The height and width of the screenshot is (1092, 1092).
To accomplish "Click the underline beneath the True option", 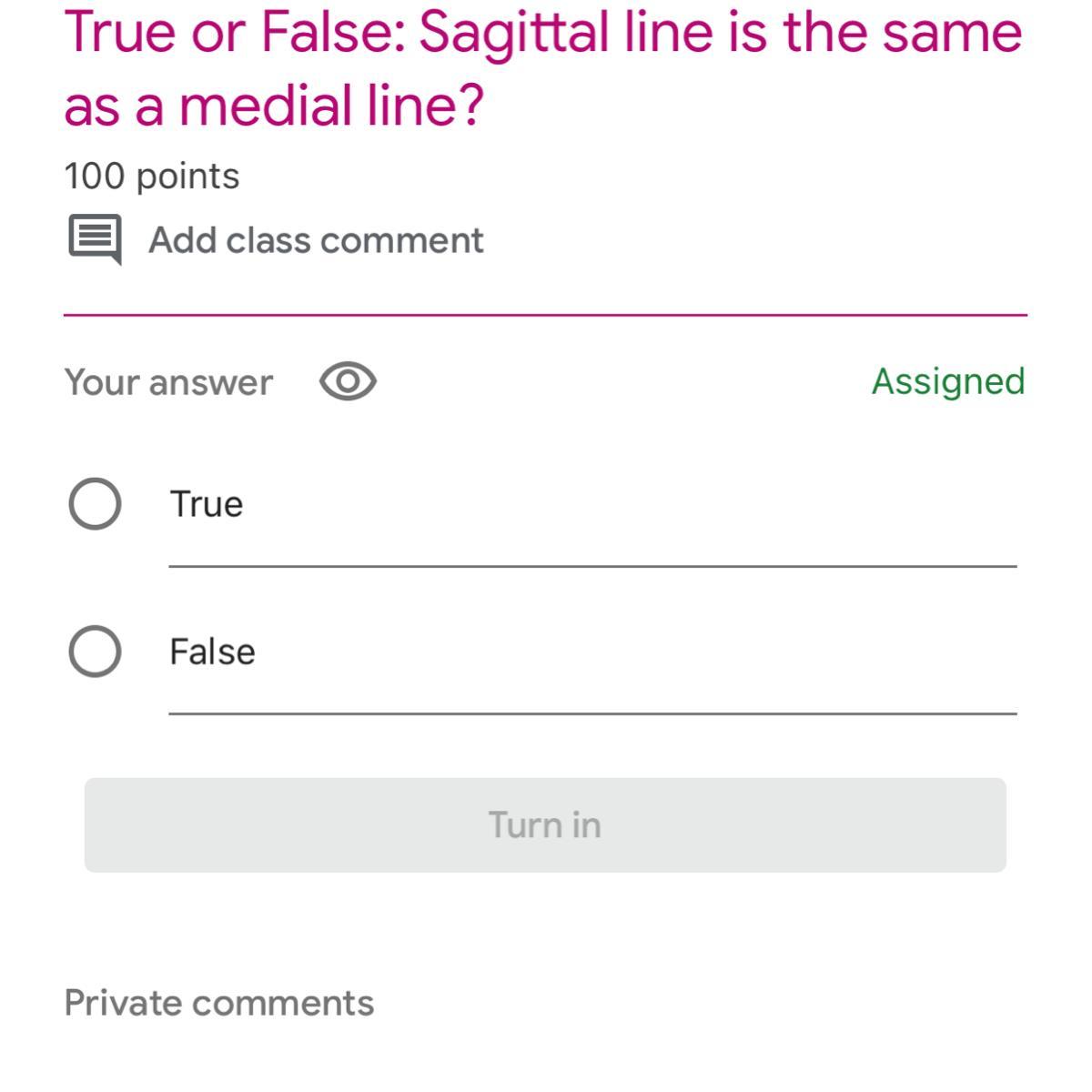I will tap(591, 566).
